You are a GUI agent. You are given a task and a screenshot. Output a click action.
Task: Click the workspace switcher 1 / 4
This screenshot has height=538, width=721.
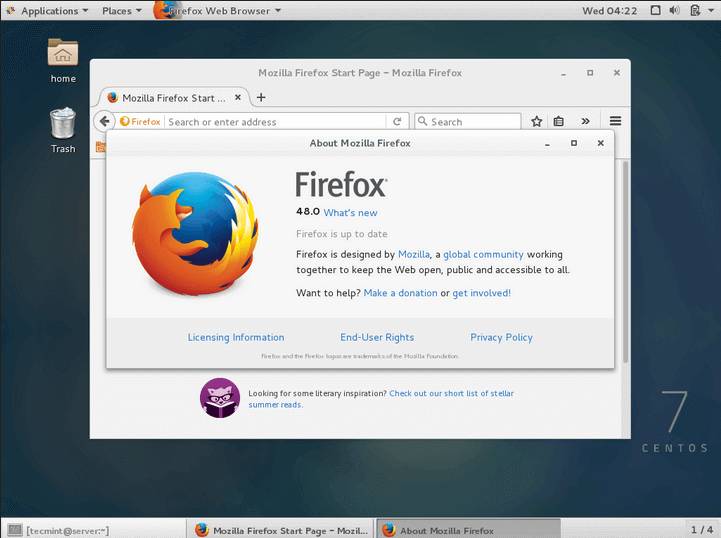[702, 530]
